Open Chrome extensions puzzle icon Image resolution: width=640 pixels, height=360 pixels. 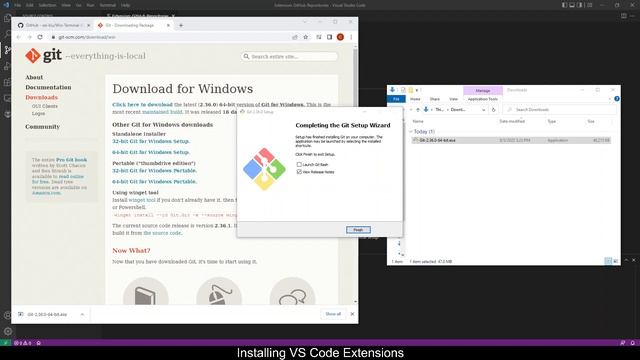pyautogui.click(x=319, y=37)
